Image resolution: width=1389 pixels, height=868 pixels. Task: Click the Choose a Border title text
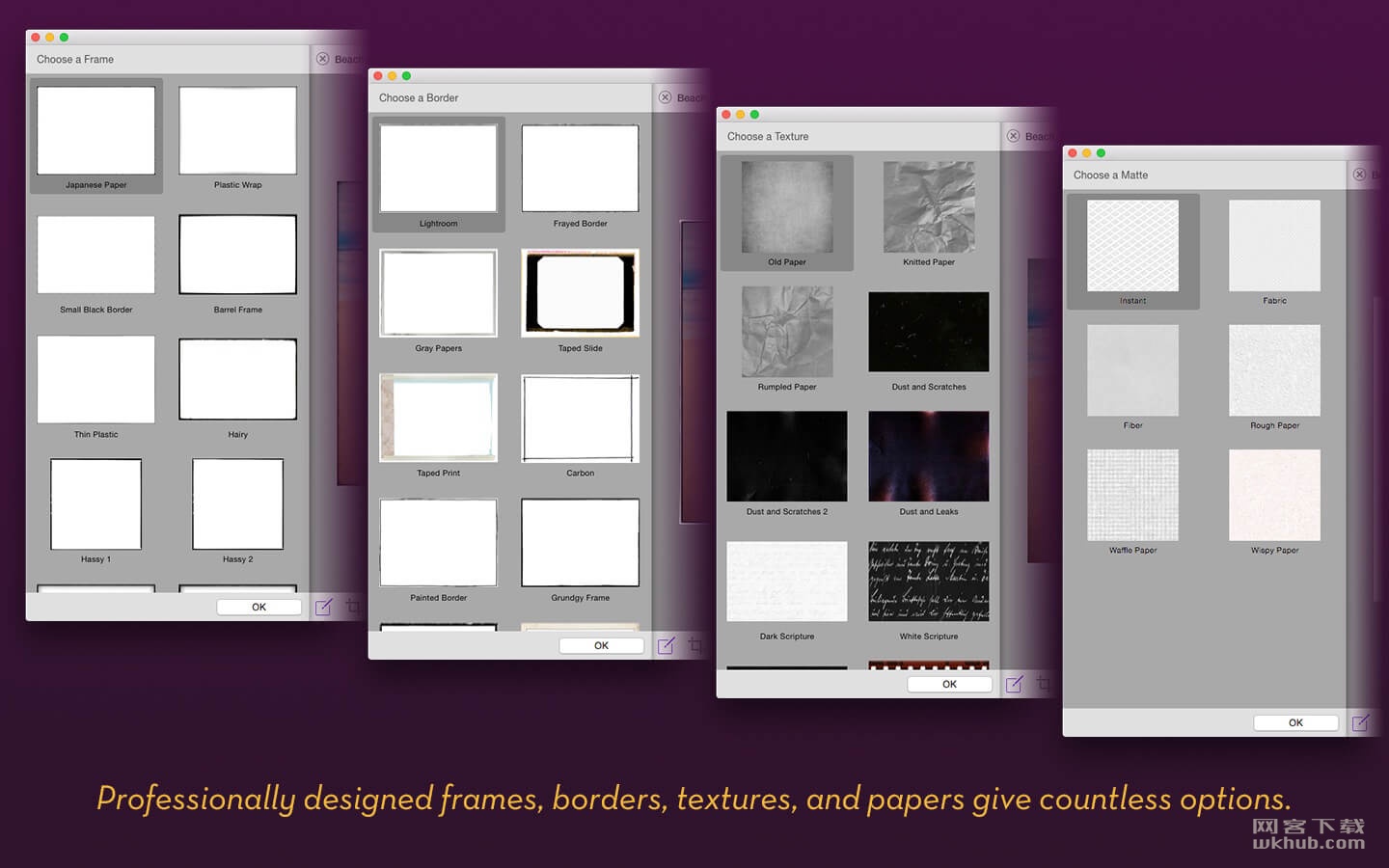(419, 97)
